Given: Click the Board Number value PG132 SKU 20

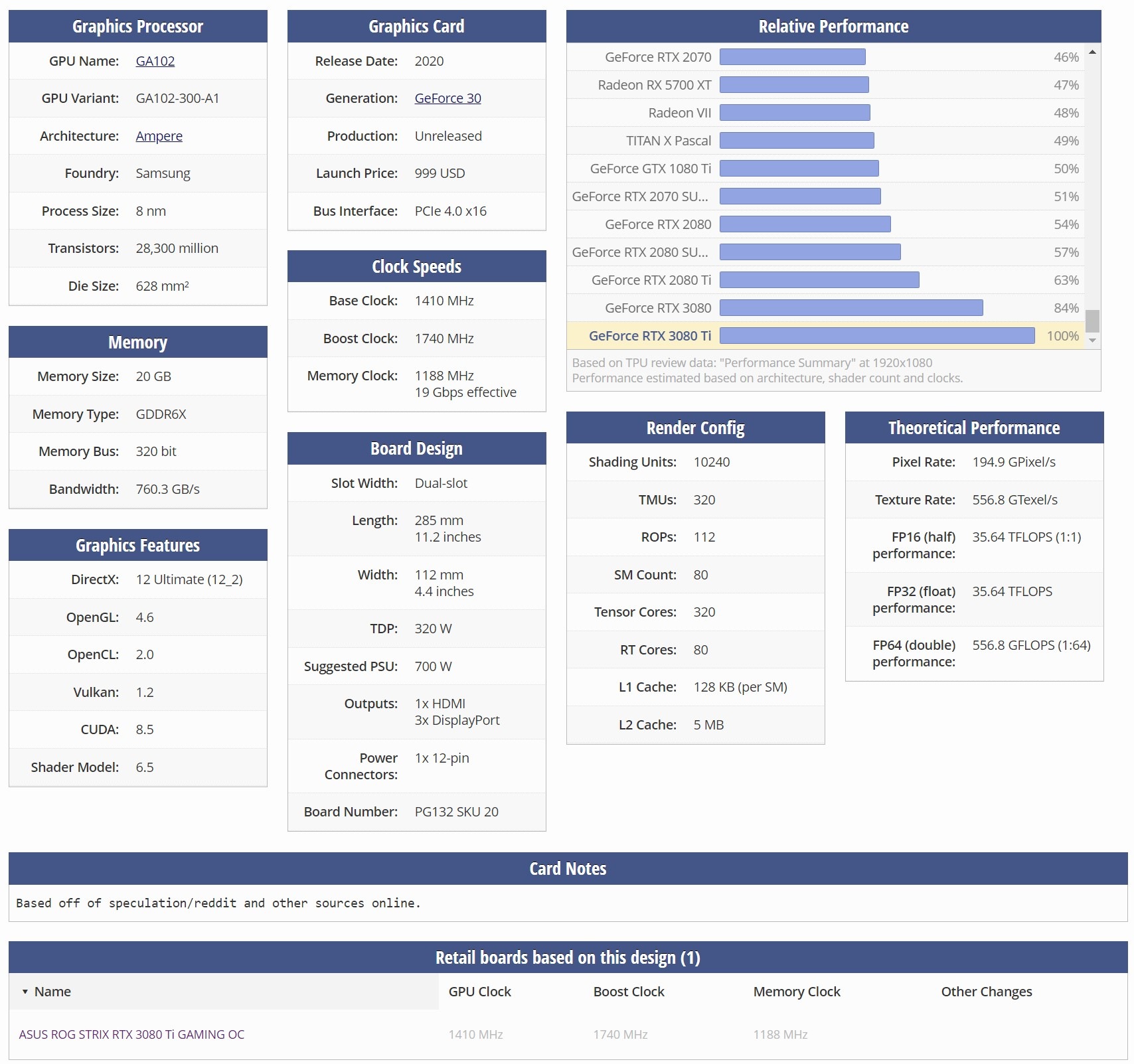Looking at the screenshot, I should click(x=456, y=812).
